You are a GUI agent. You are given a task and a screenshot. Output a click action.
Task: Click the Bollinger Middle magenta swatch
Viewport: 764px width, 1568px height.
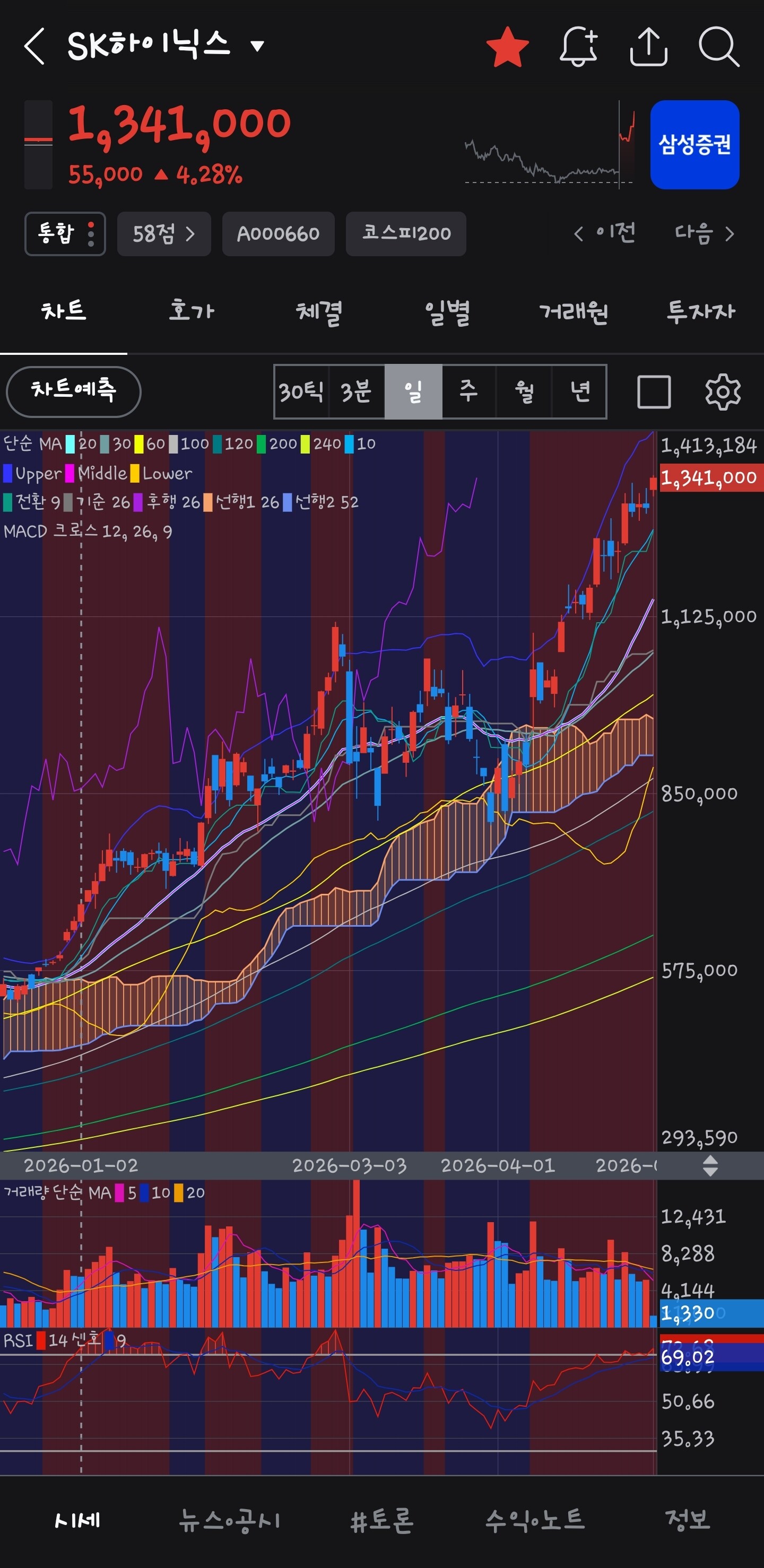tap(70, 473)
